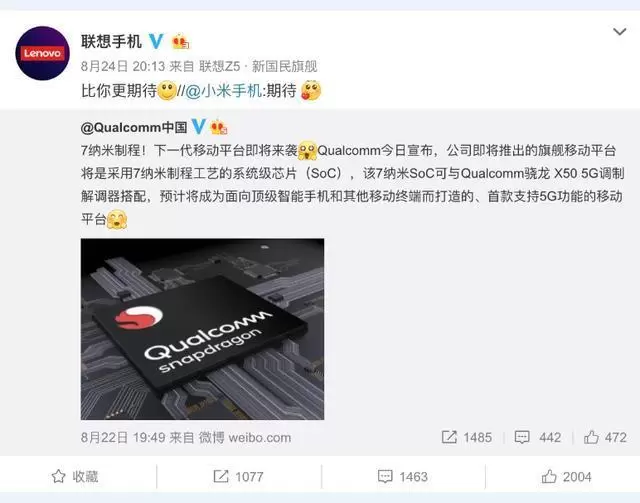
Task: Toggle 收藏 star to favorite the post
Action: pyautogui.click(x=75, y=476)
